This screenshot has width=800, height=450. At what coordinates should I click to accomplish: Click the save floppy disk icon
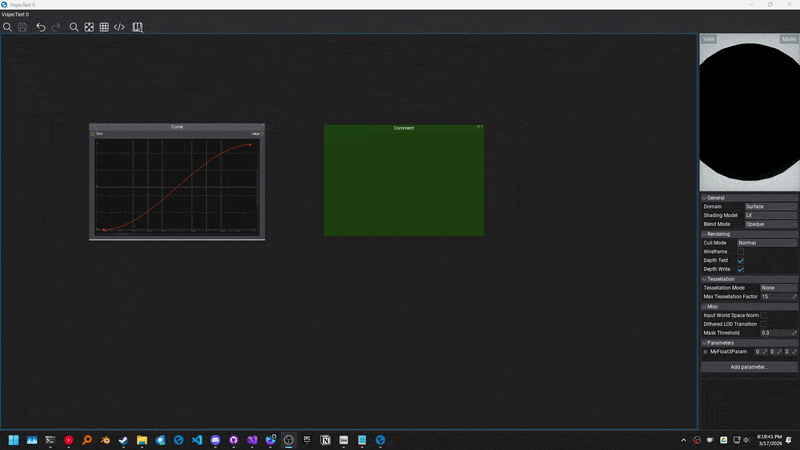click(x=22, y=27)
